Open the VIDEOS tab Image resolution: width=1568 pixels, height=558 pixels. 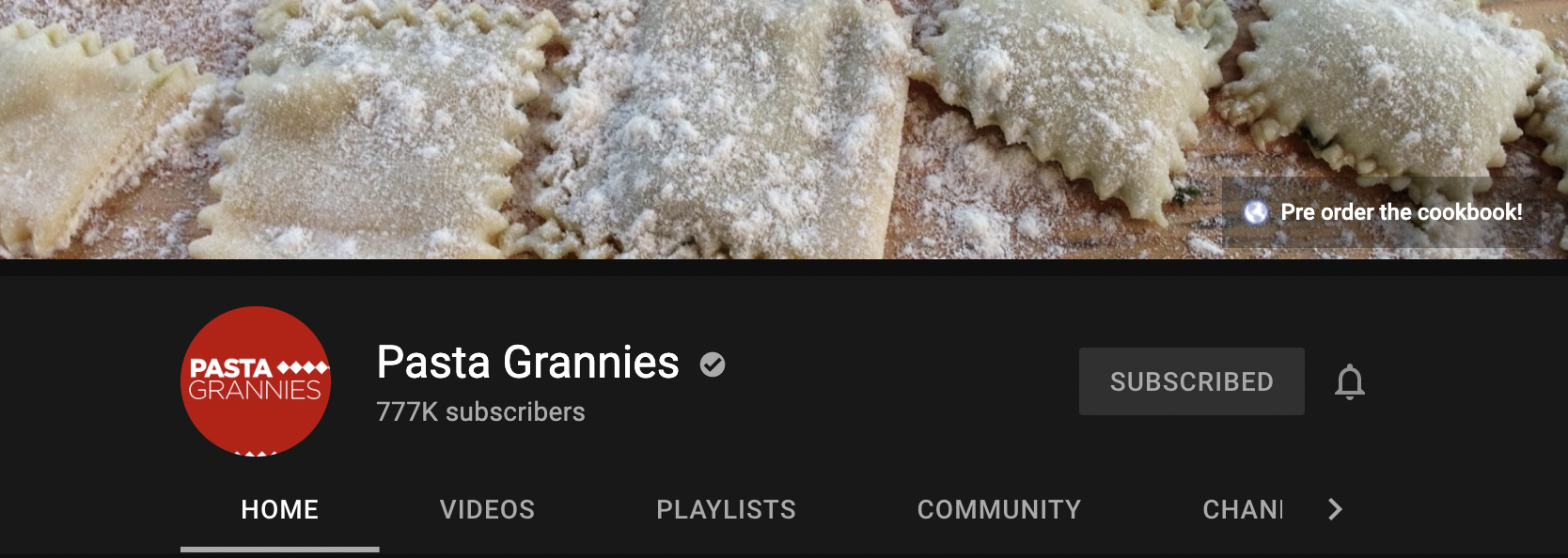[x=487, y=509]
